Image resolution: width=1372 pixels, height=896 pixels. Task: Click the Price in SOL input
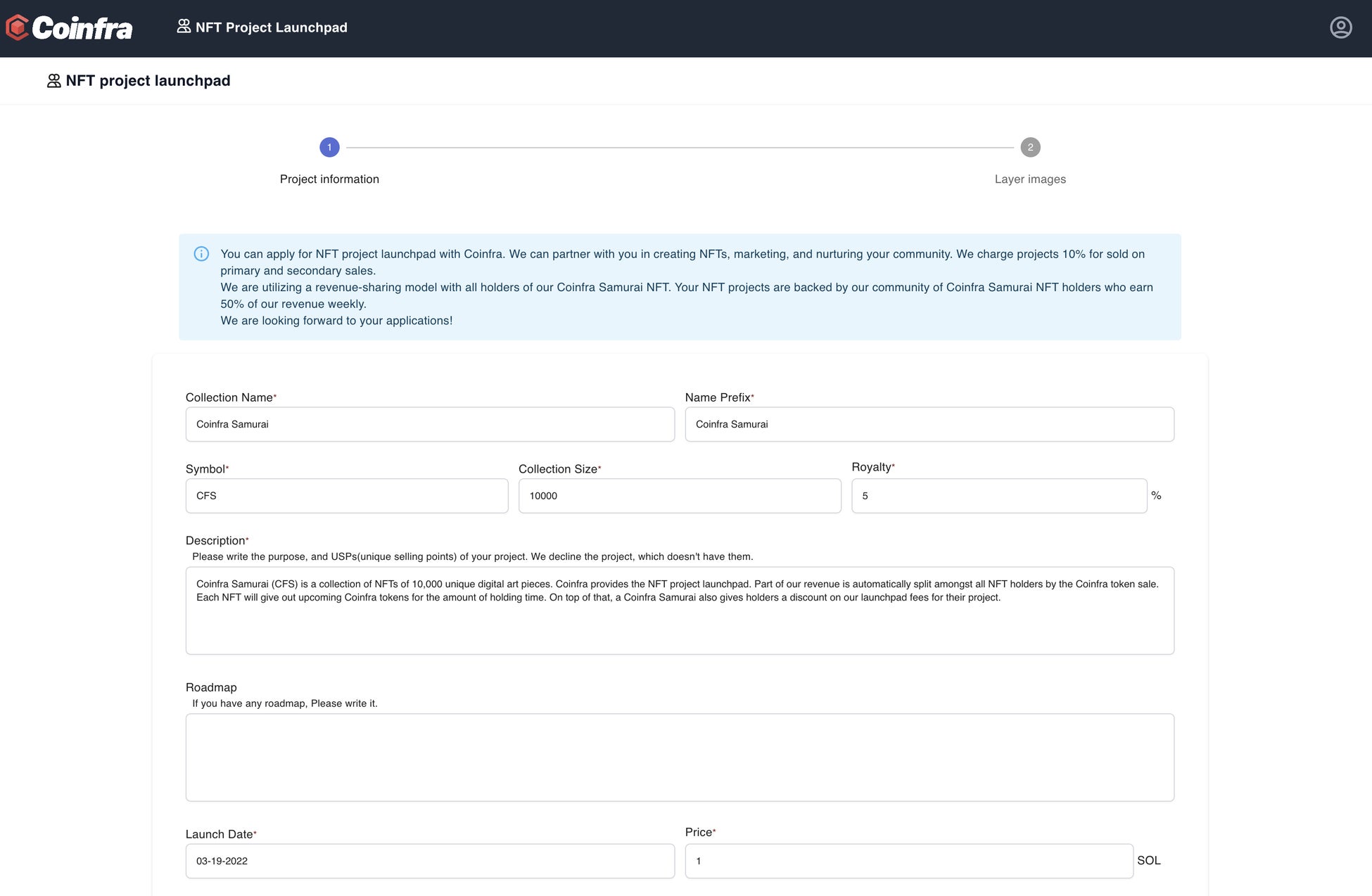tap(909, 861)
